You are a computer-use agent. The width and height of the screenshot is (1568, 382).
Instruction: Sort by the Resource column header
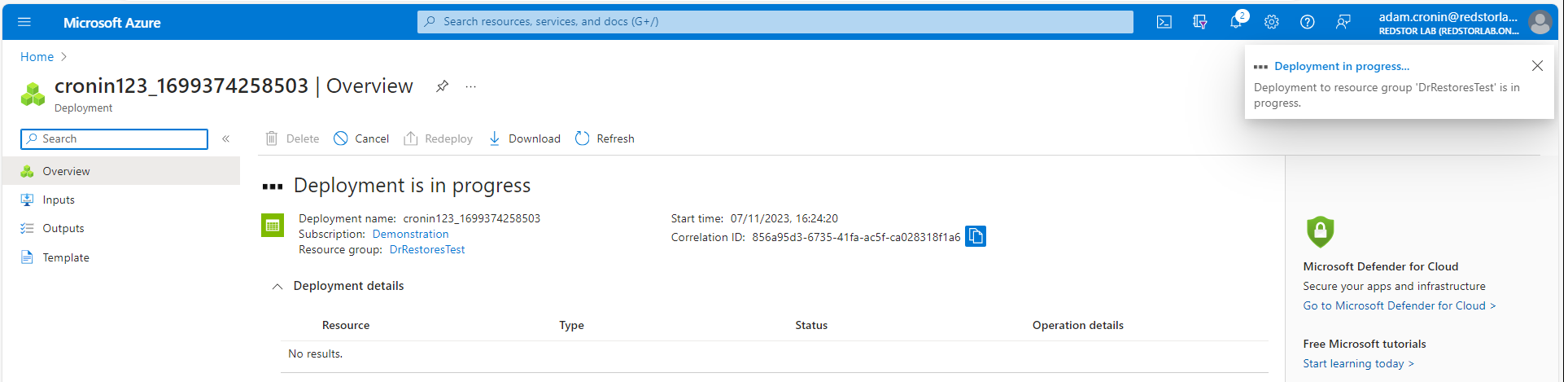346,325
